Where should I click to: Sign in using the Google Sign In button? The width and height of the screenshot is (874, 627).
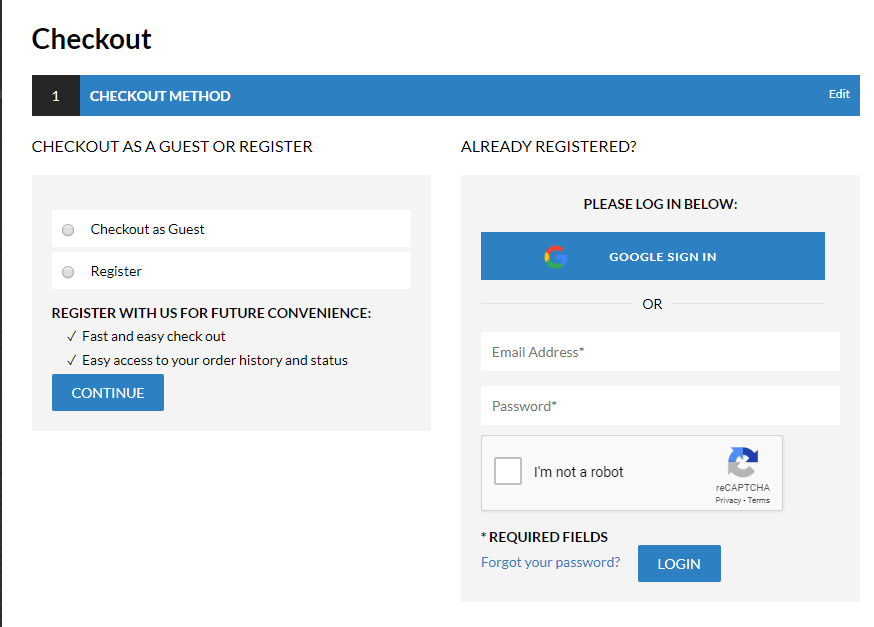click(652, 257)
